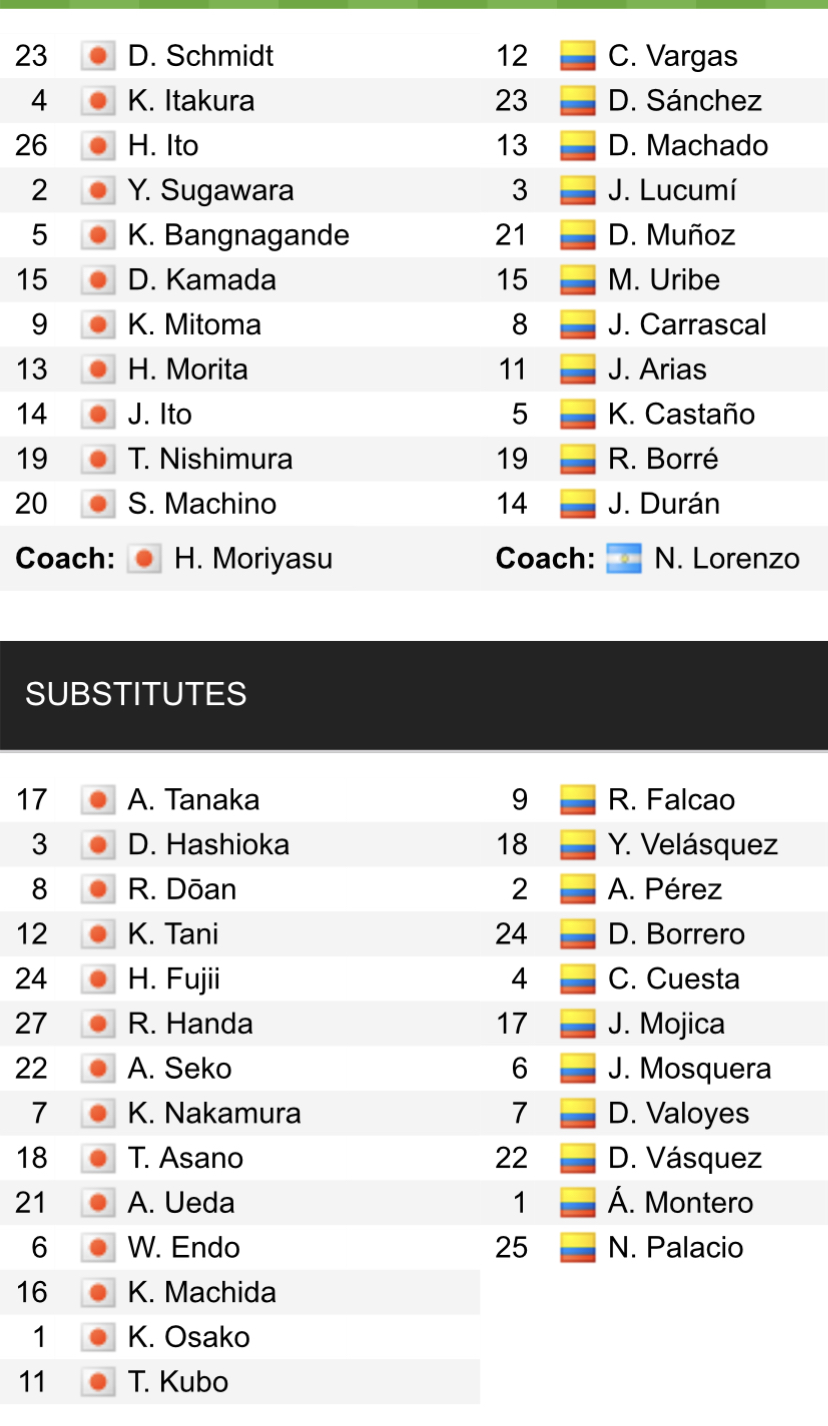
Task: Click Colombia flag icon next to R. Falcao
Action: (577, 800)
